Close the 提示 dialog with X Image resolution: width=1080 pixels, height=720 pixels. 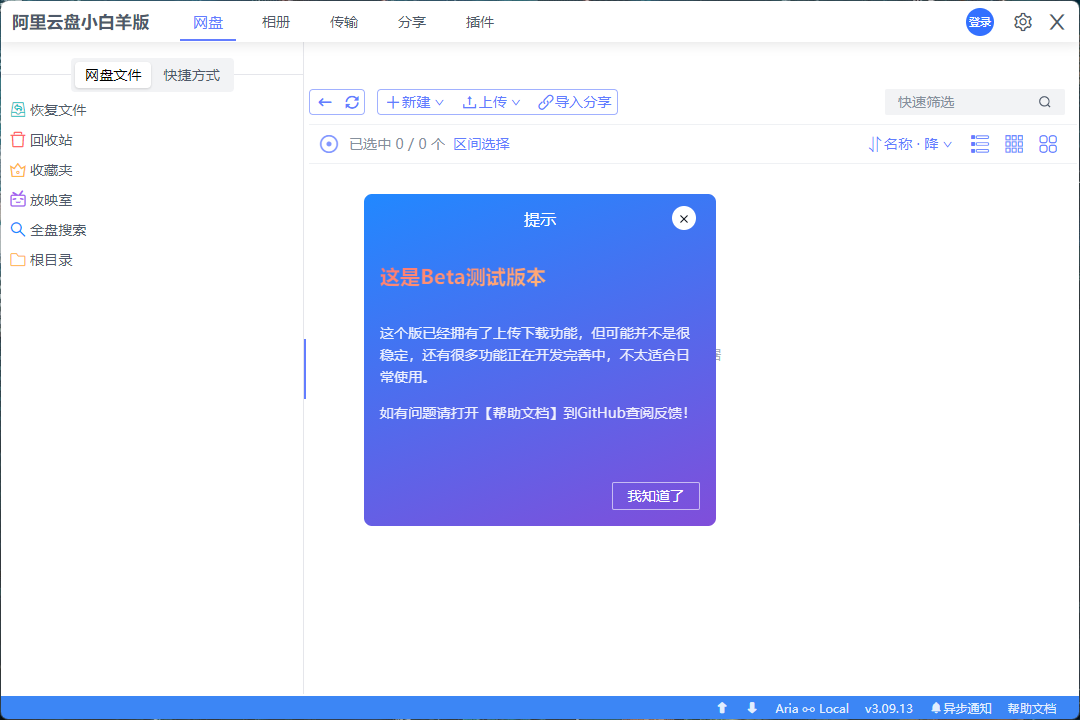684,218
